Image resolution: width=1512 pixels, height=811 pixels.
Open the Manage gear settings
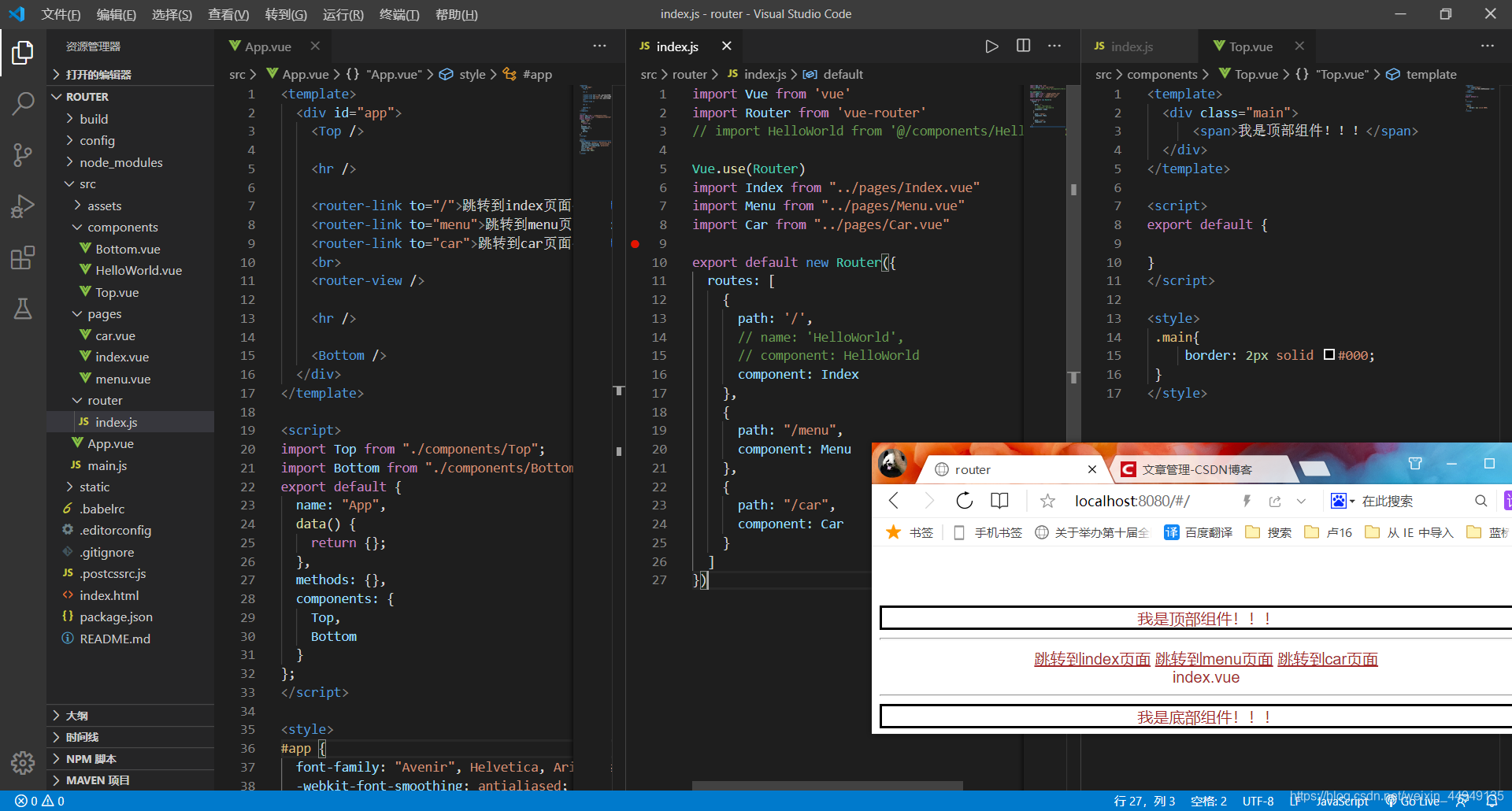pyautogui.click(x=23, y=762)
